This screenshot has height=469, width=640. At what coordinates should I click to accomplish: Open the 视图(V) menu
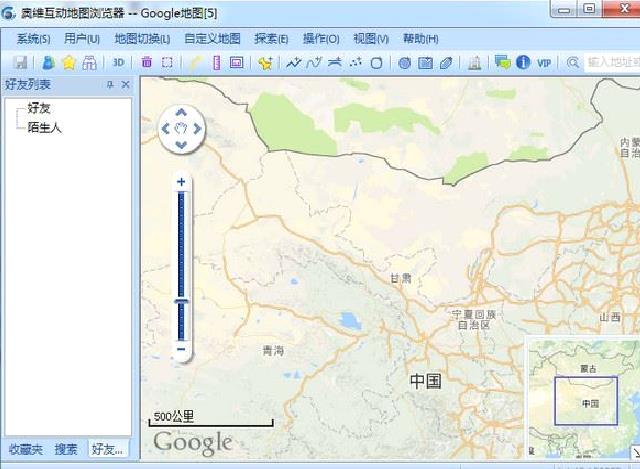pyautogui.click(x=371, y=39)
